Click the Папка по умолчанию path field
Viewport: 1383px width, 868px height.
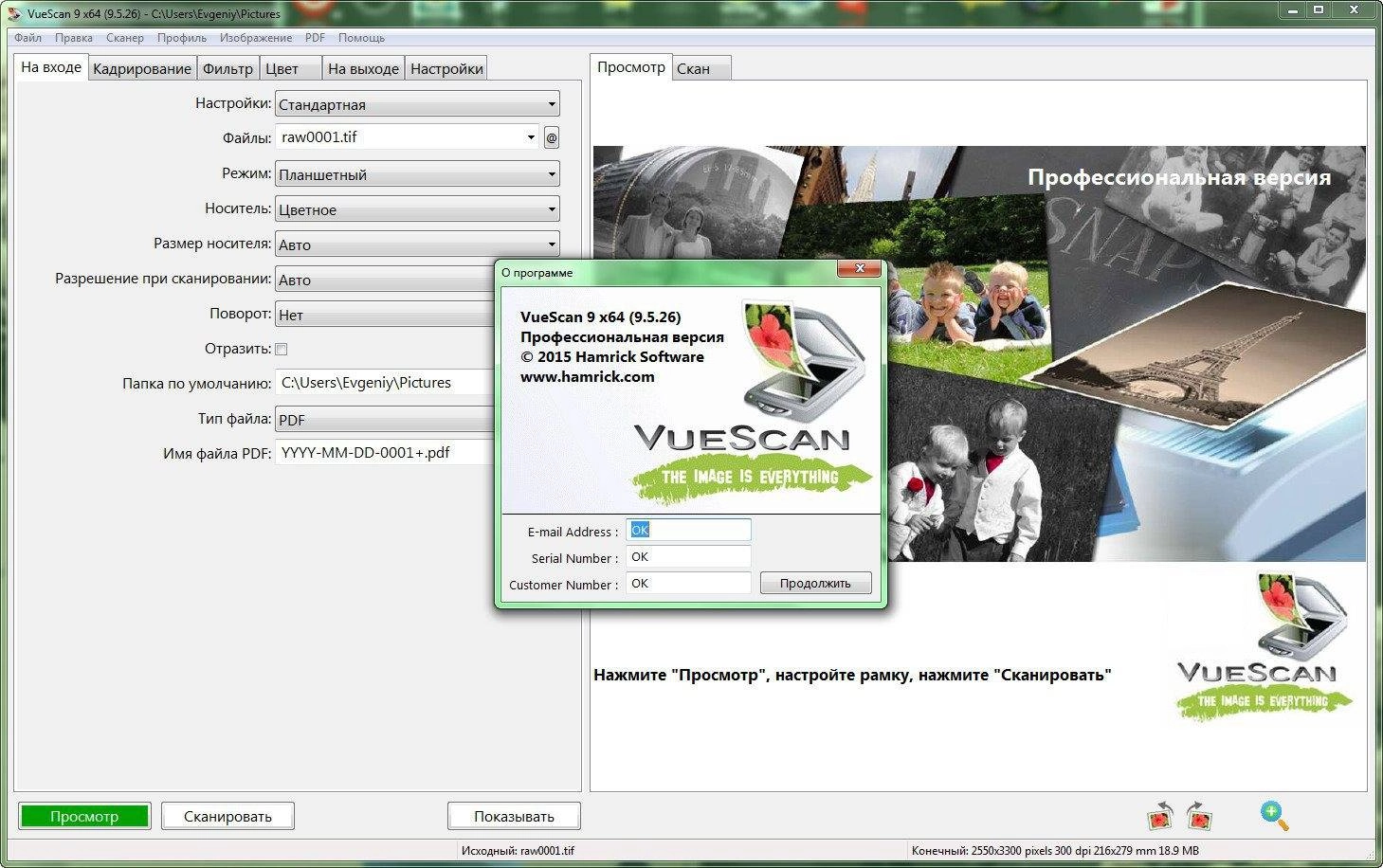tap(384, 383)
